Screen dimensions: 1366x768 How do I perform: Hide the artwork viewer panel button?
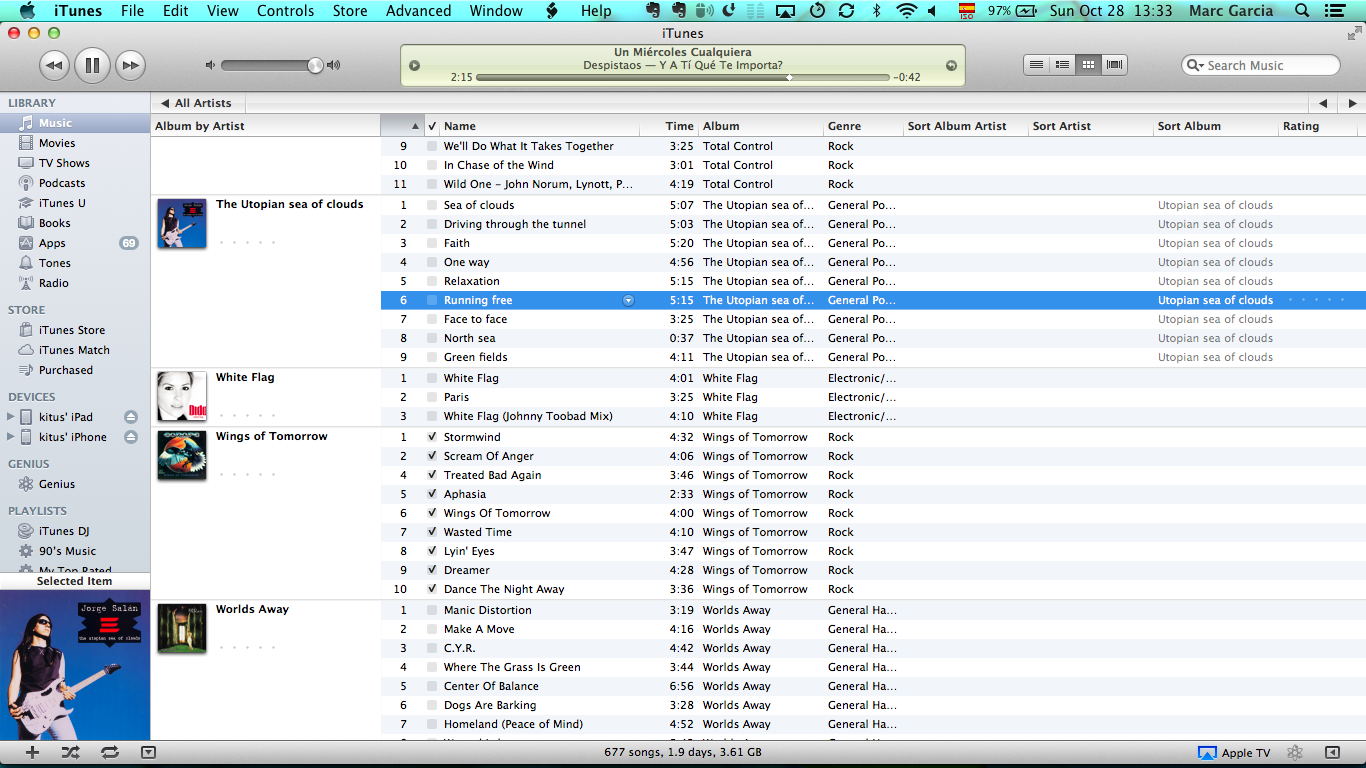click(148, 753)
